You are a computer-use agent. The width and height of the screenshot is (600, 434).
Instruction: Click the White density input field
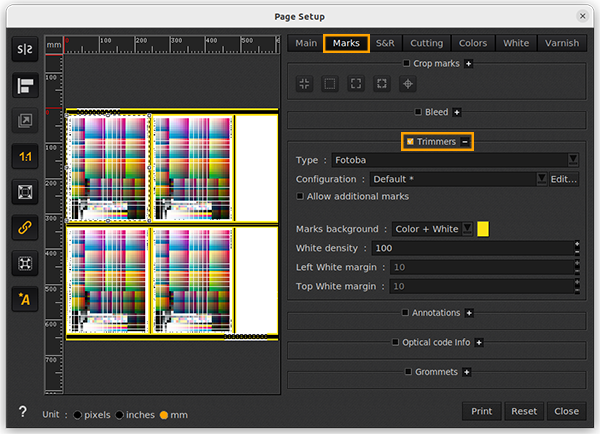click(470, 248)
